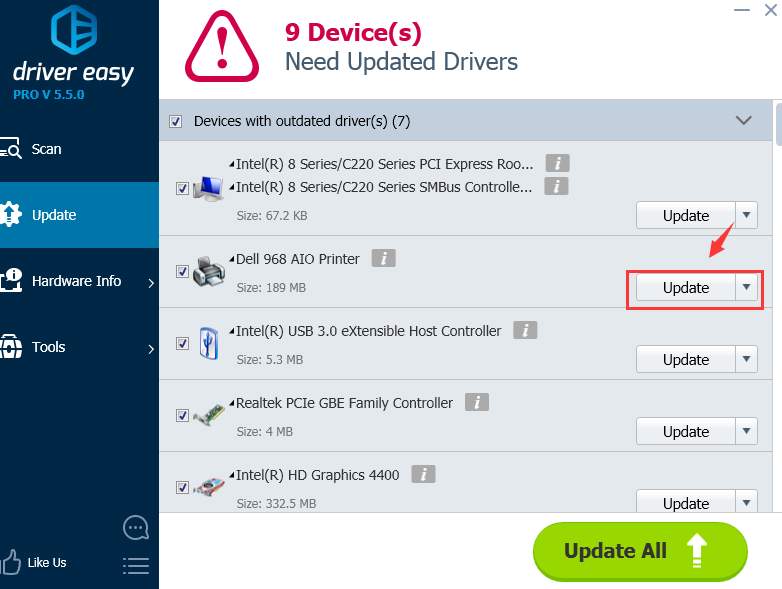The image size is (782, 589).
Task: Collapse triangle beside Dell 968 AIO Printer
Action: click(232, 258)
